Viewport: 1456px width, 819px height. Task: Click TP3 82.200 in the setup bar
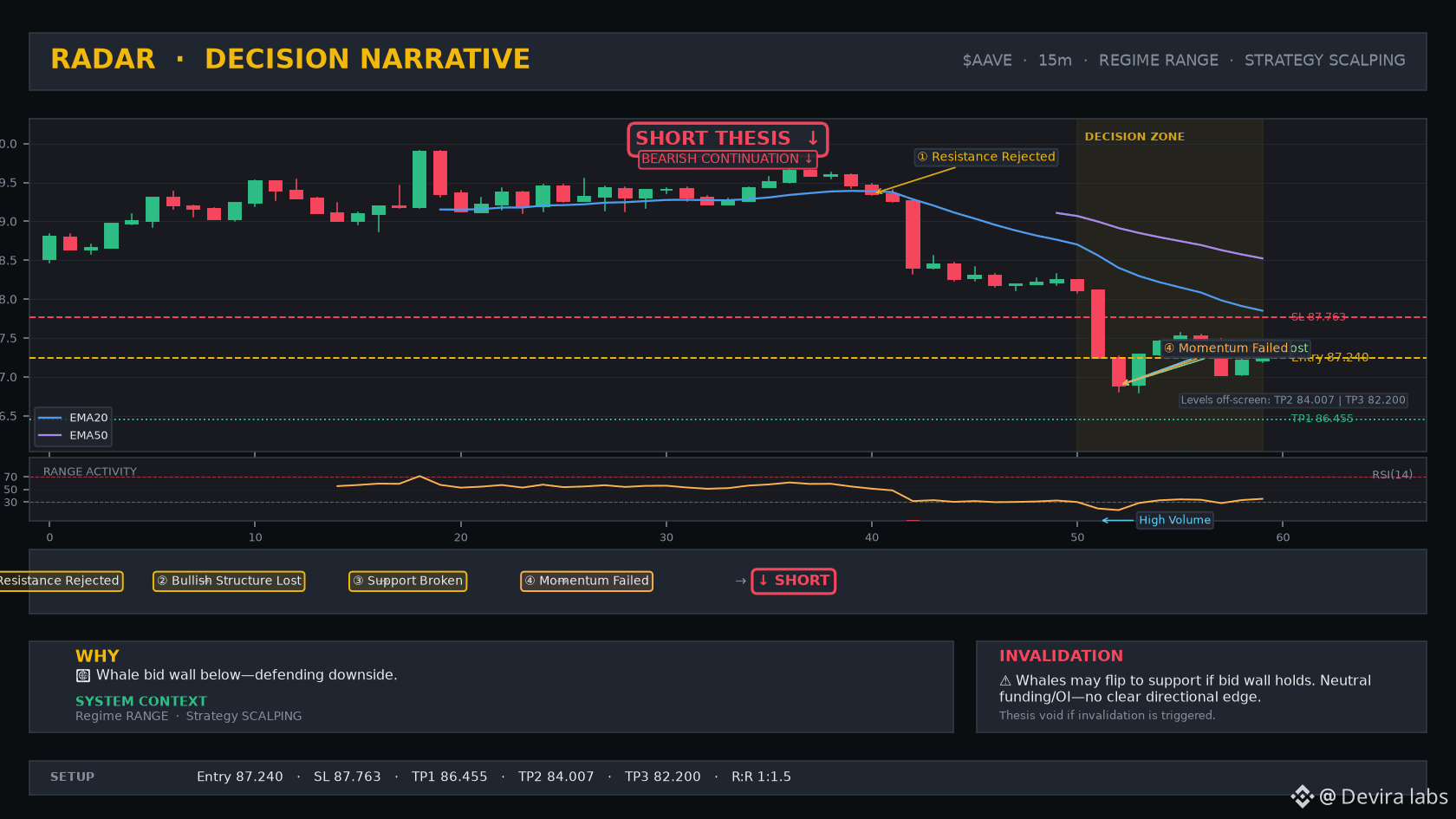coord(663,777)
